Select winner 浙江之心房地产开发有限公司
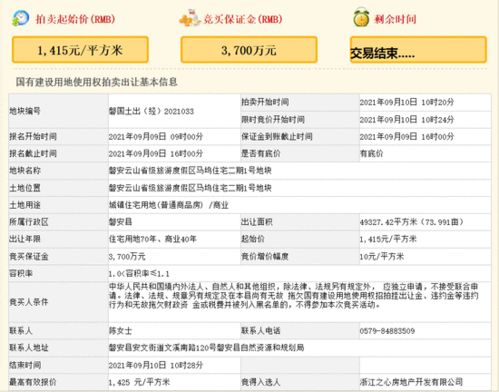The width and height of the screenshot is (499, 392). coord(411,382)
